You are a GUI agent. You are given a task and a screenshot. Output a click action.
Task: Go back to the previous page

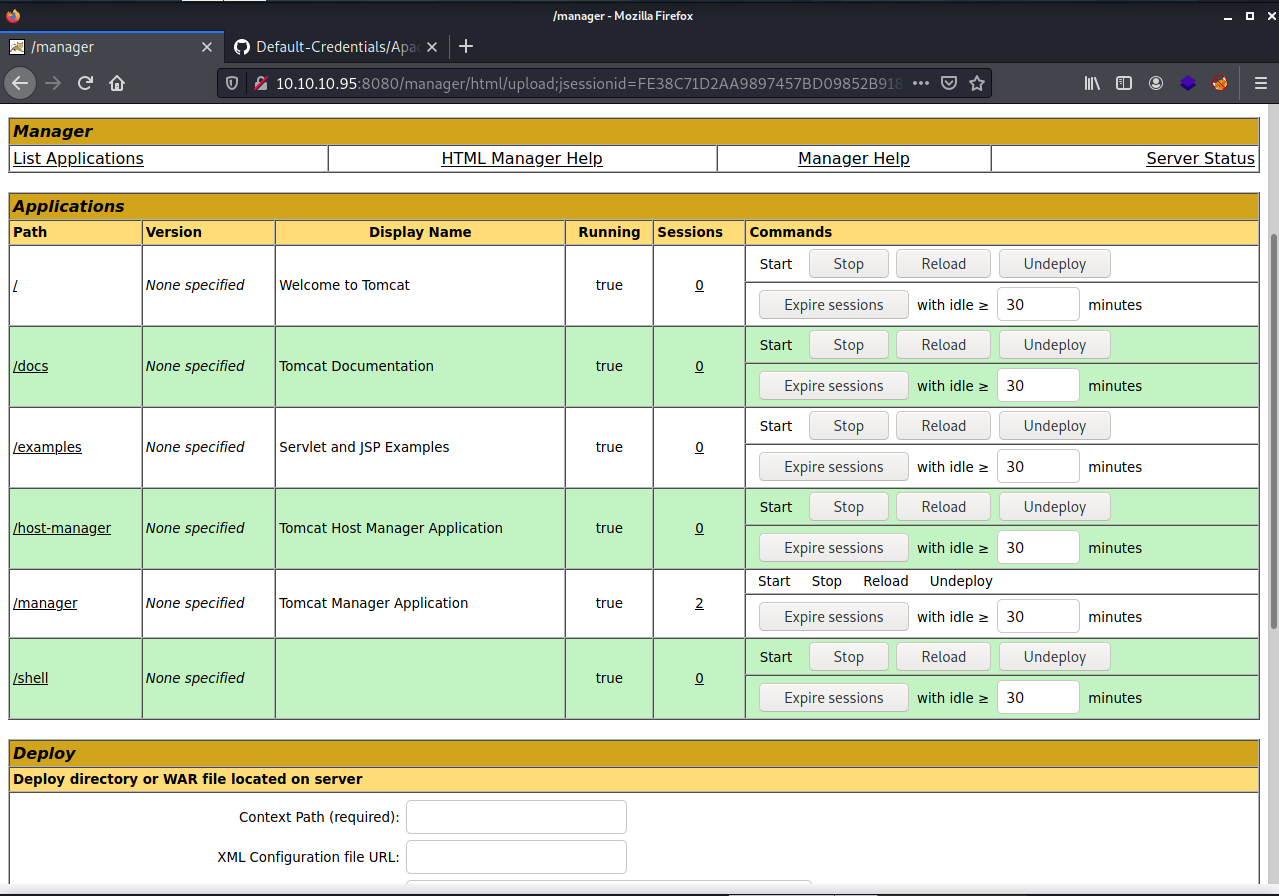[20, 83]
